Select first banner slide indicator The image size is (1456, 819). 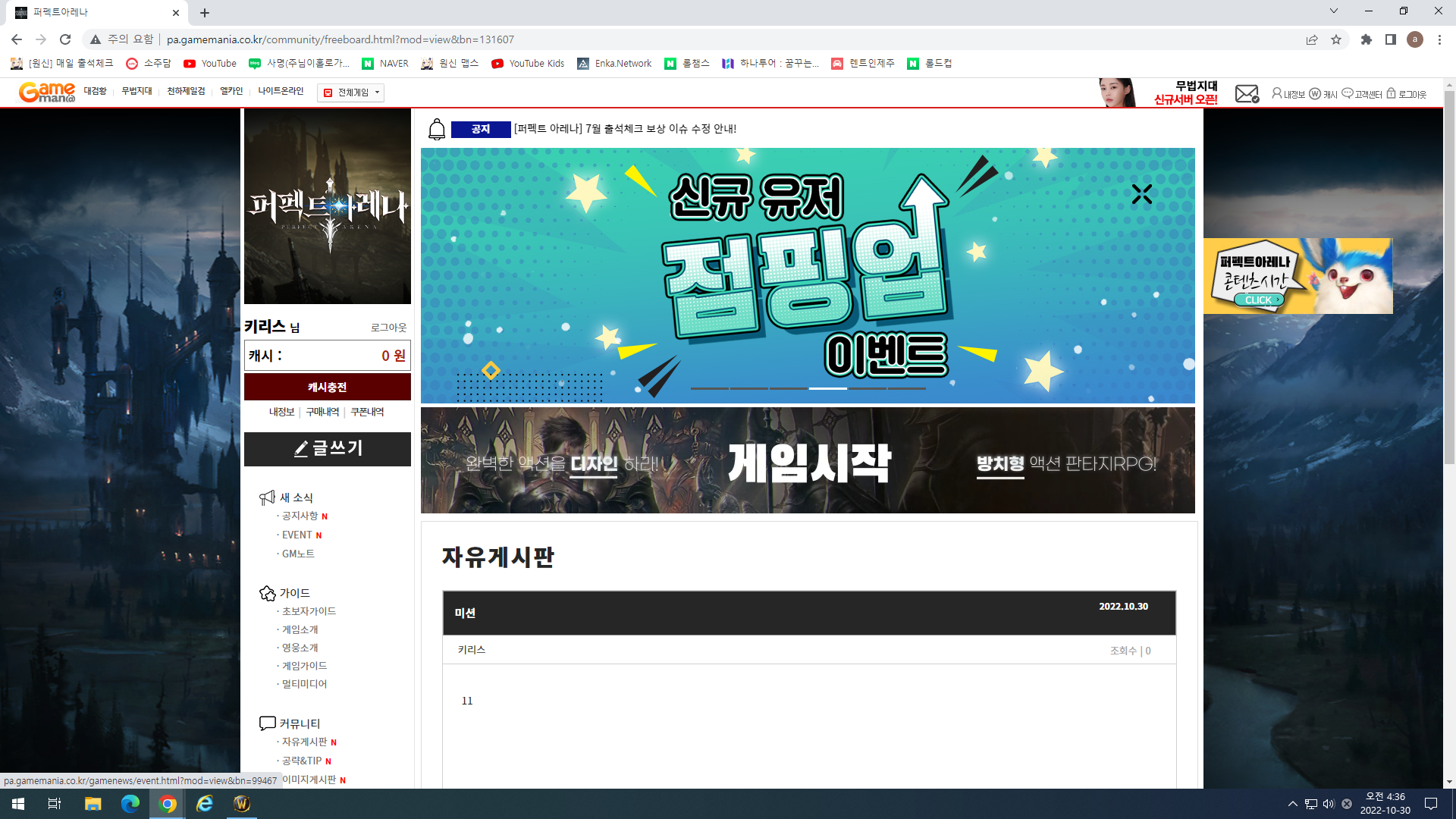[x=709, y=388]
